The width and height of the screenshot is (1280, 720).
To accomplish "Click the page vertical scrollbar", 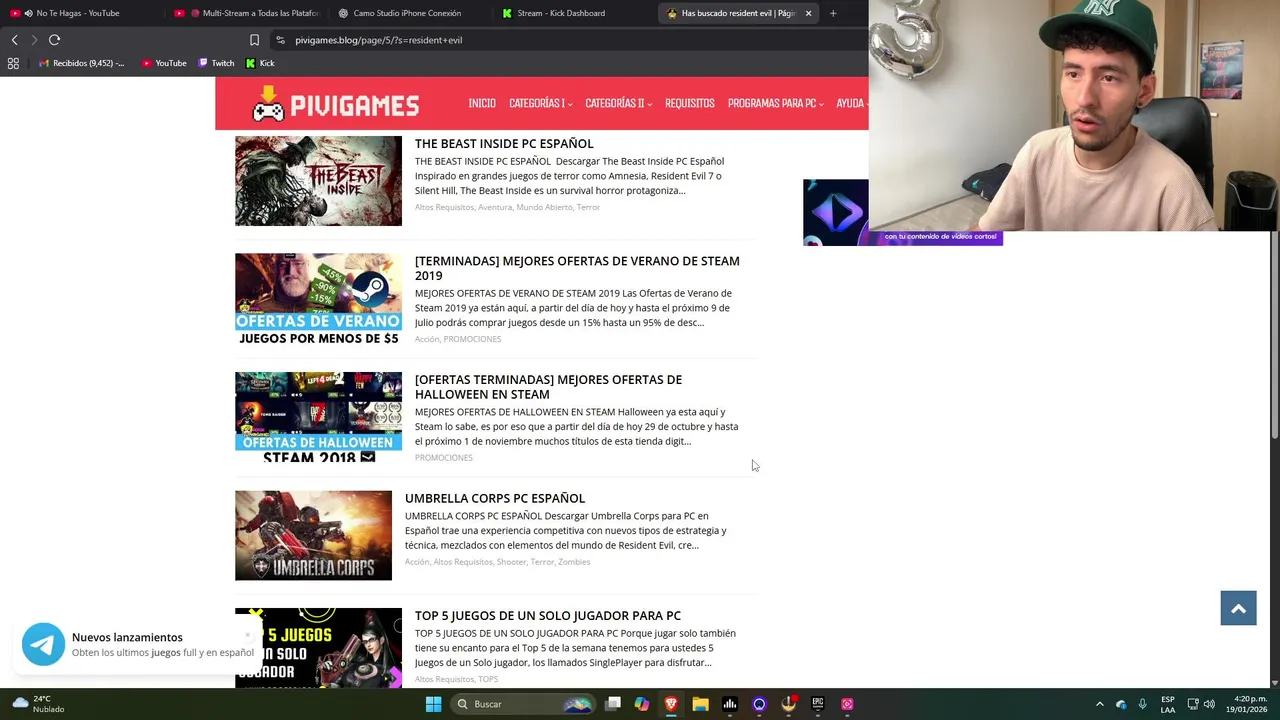I will (x=1274, y=334).
